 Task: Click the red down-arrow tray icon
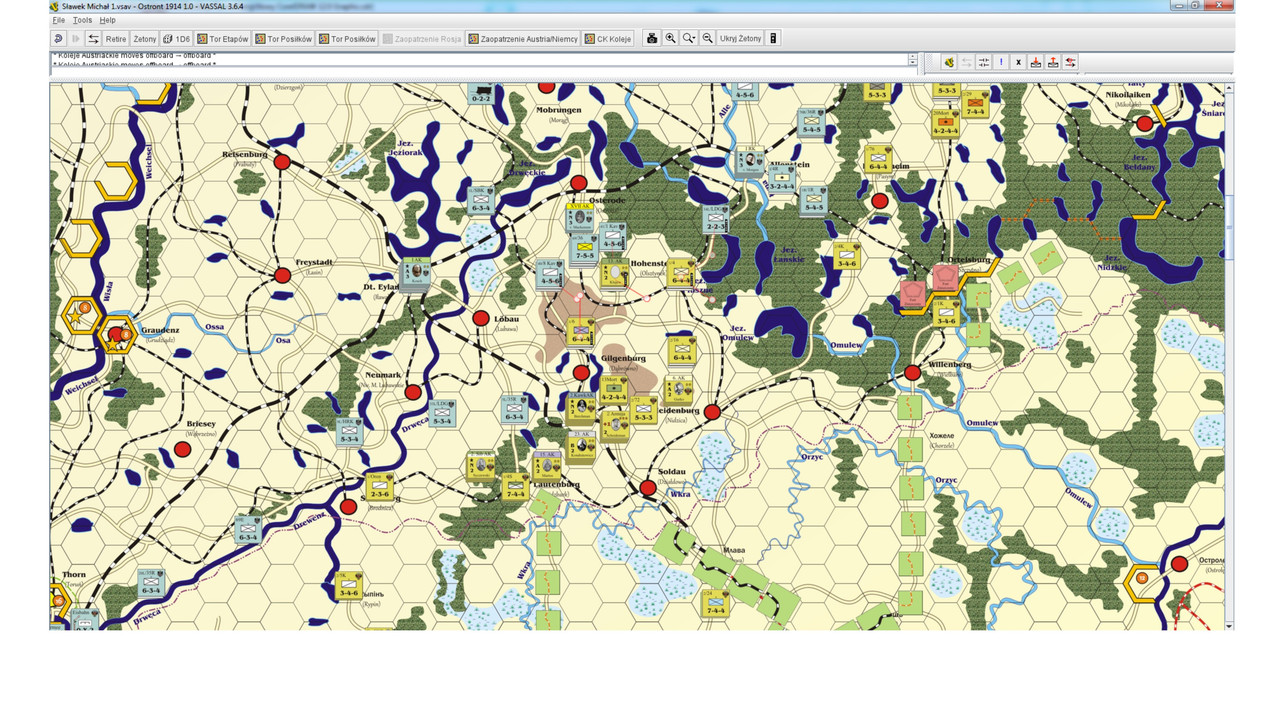coord(1036,62)
